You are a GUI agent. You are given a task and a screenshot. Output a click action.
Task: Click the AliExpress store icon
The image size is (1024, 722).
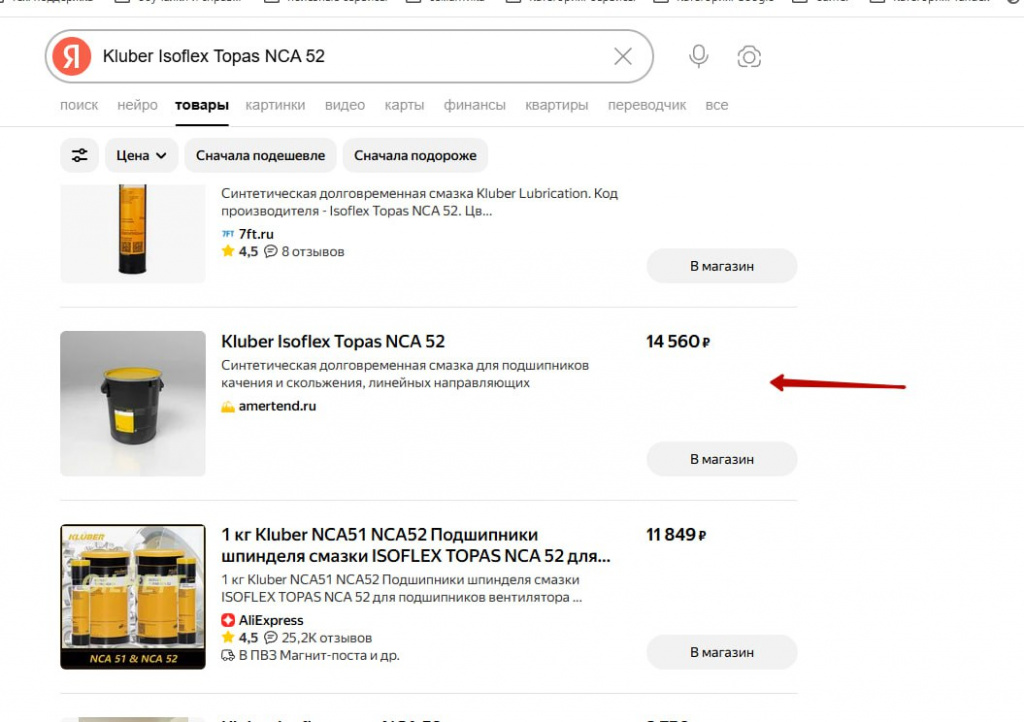tap(228, 621)
